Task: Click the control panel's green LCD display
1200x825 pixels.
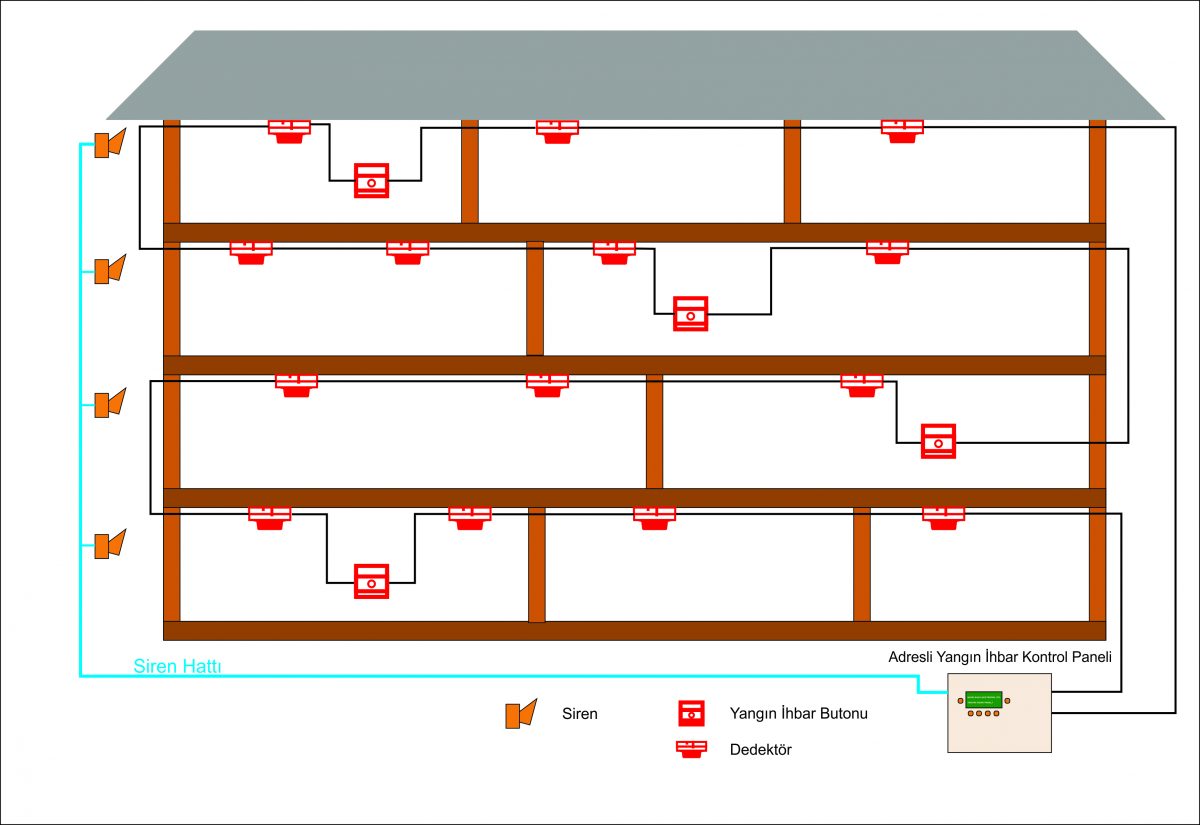Action: [x=983, y=699]
